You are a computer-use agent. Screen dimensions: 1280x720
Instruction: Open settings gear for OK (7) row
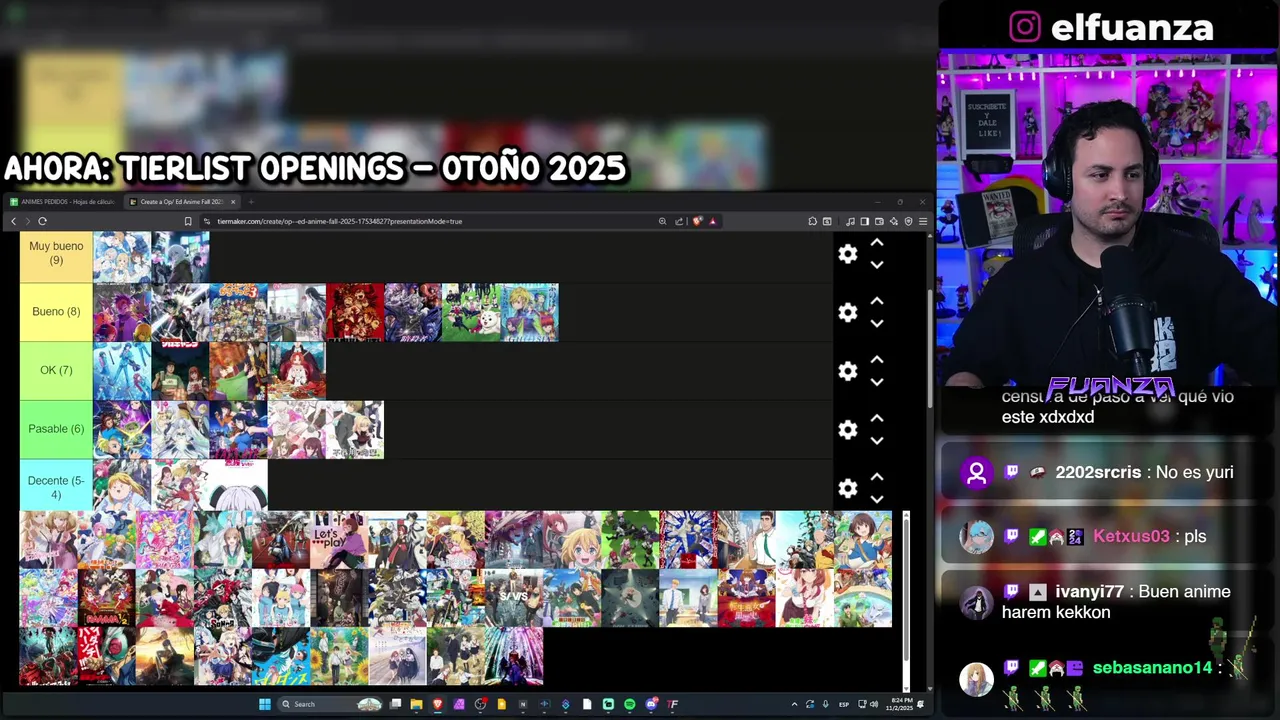848,371
